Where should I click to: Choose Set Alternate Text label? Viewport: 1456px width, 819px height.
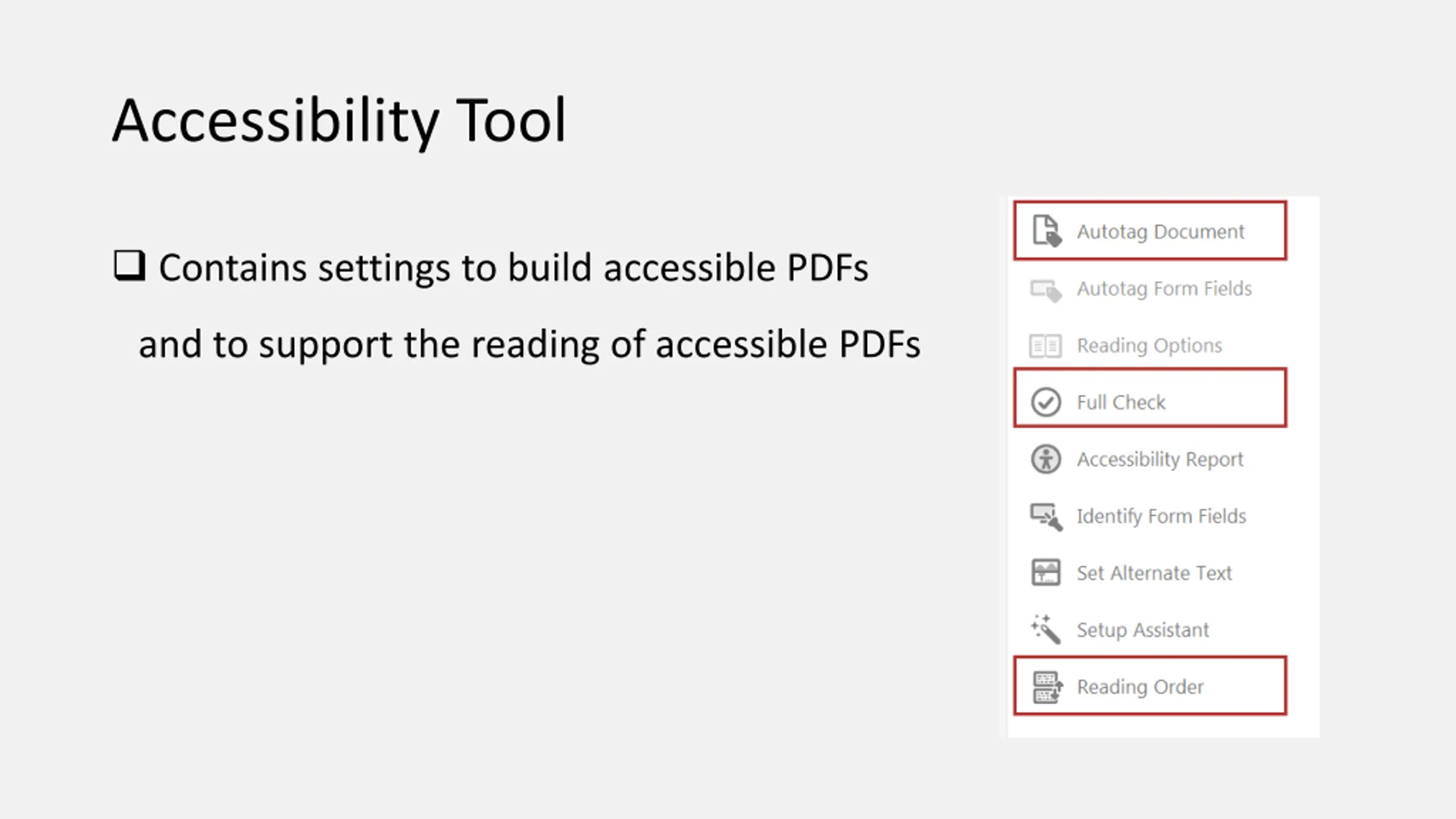click(1154, 573)
